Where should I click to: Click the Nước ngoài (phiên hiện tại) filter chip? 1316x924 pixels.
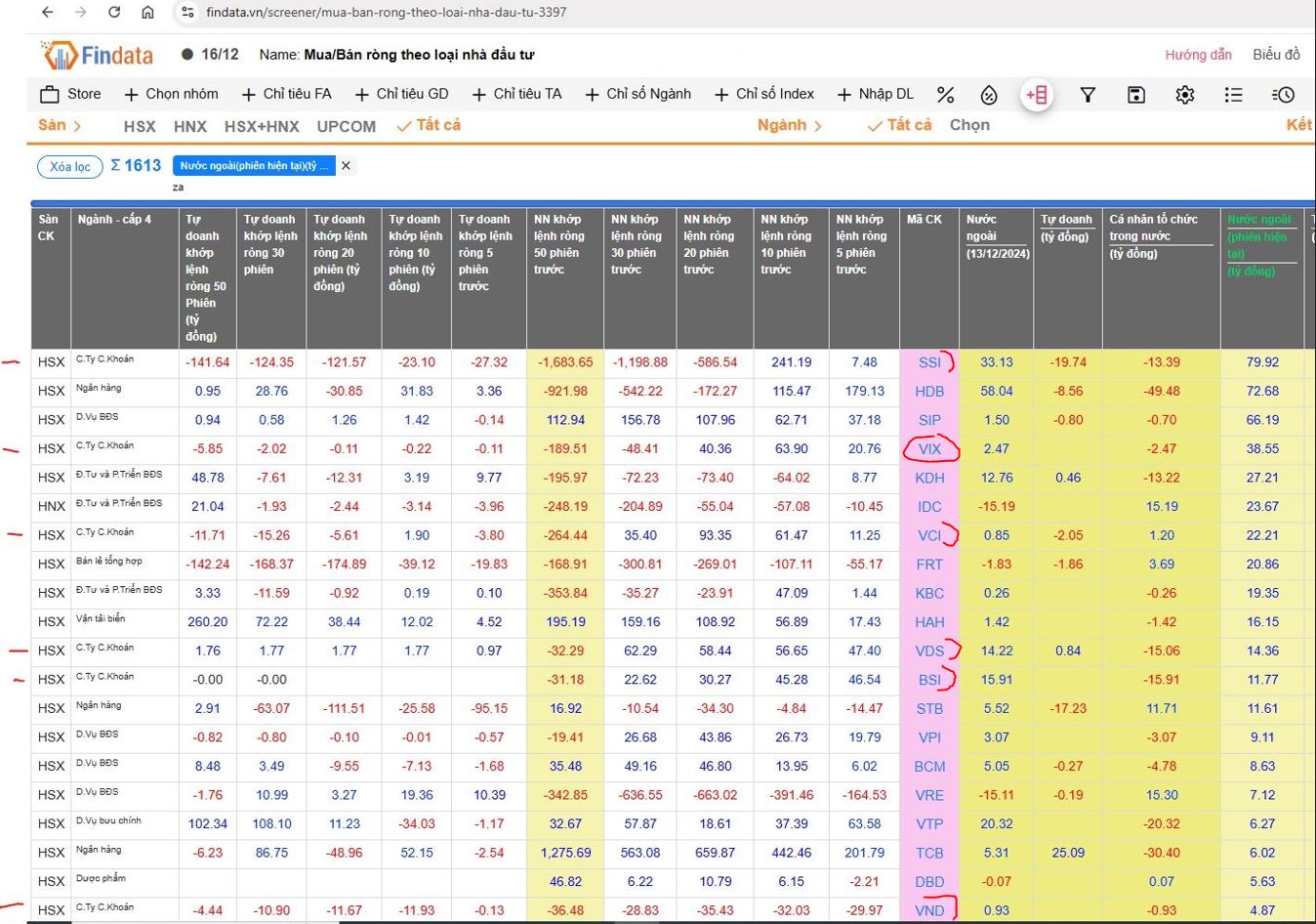[x=254, y=166]
